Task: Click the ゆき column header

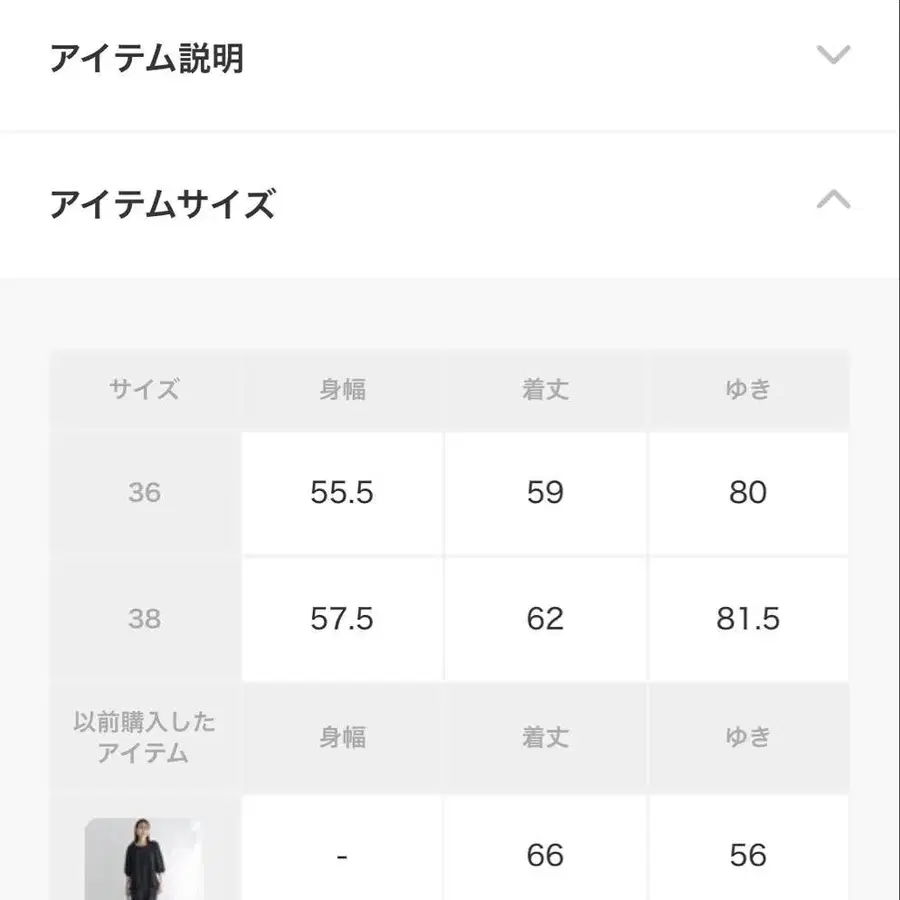Action: tap(748, 390)
